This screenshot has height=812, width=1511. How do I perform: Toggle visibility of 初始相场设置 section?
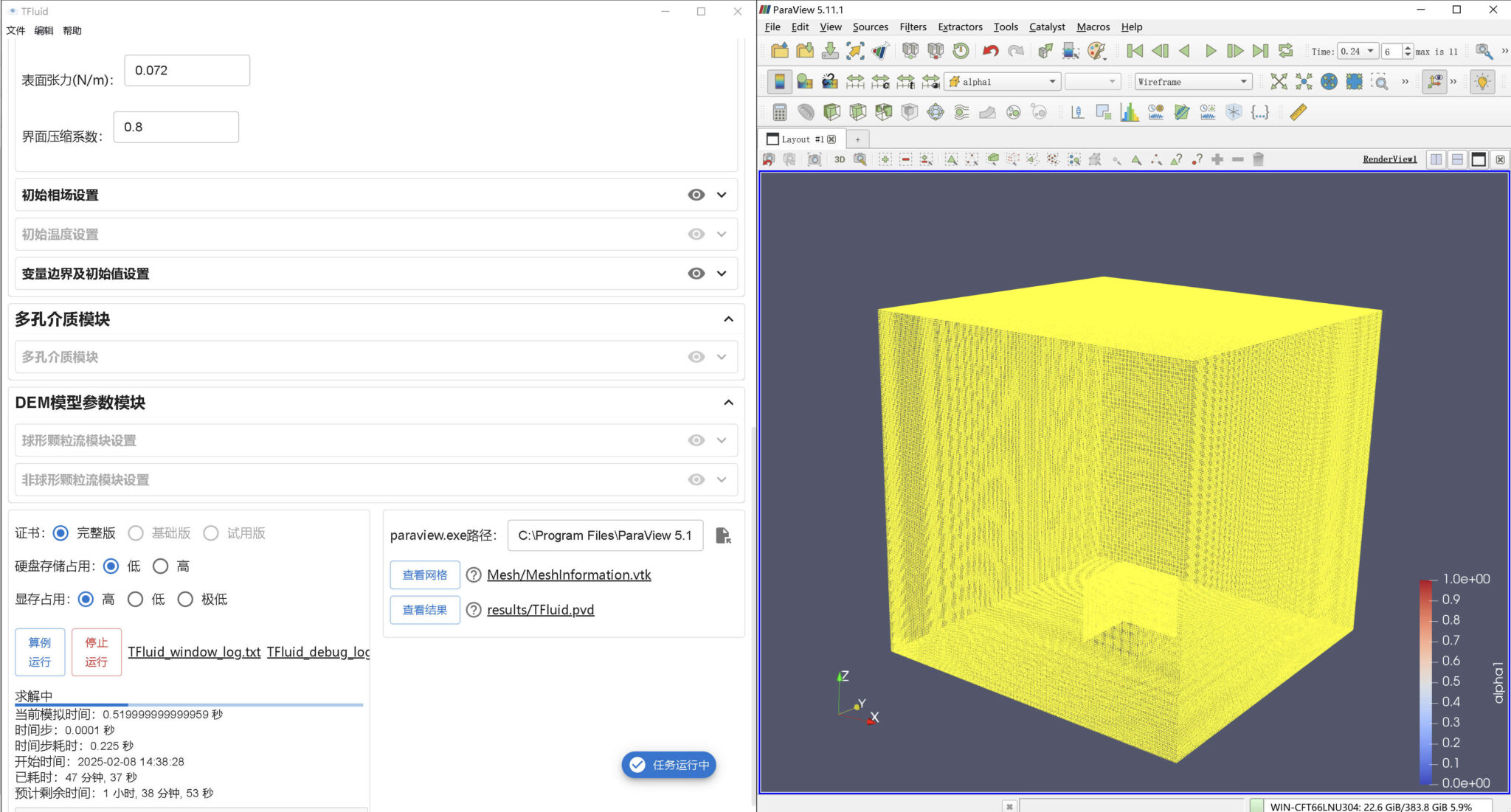pyautogui.click(x=696, y=195)
